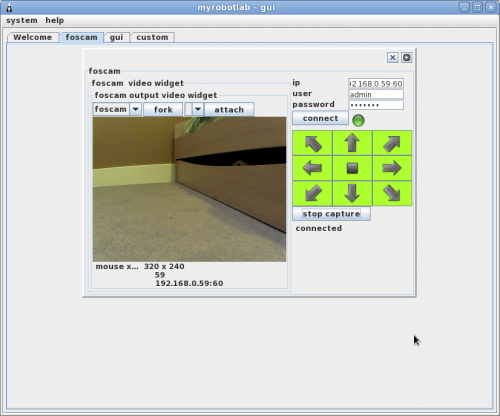Pan camera left with left arrow
Image resolution: width=500 pixels, height=416 pixels.
313,168
